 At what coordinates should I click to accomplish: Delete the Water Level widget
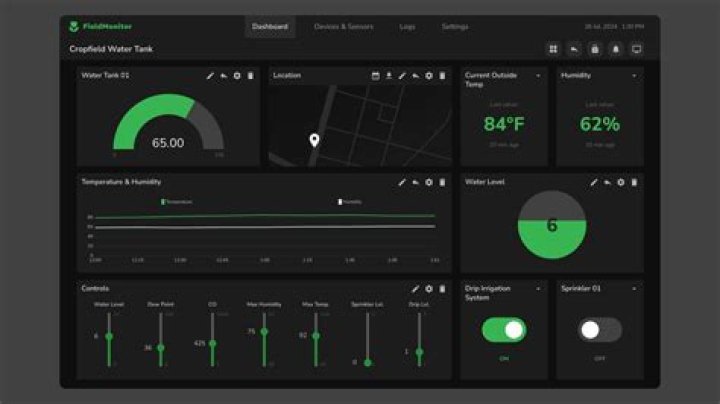point(634,182)
